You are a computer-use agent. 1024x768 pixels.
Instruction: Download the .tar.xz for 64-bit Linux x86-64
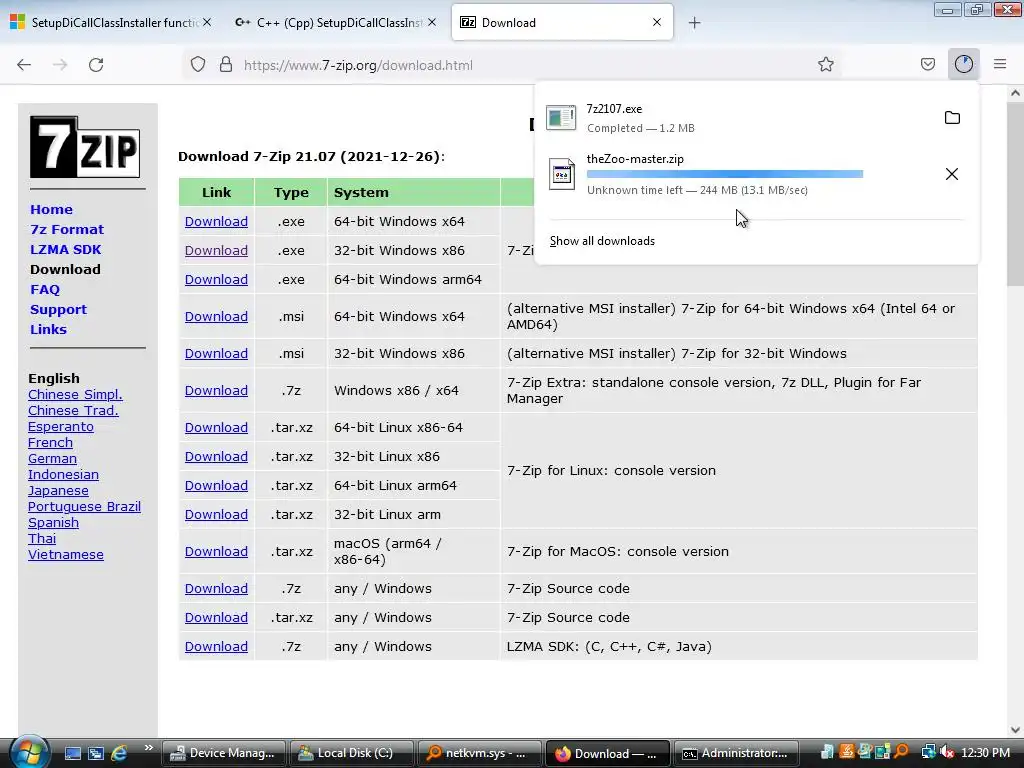[216, 427]
